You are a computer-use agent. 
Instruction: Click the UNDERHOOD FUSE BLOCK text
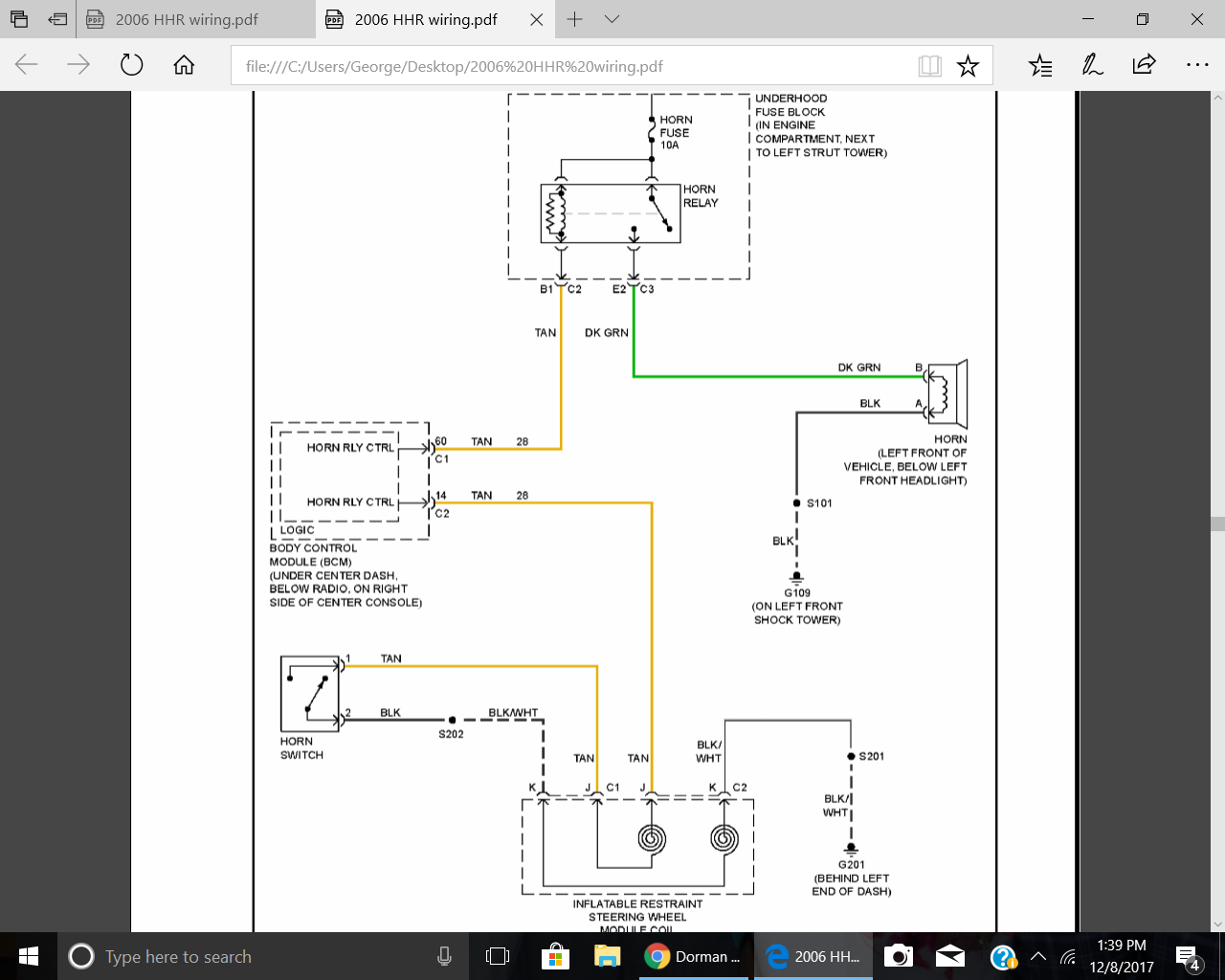click(791, 105)
